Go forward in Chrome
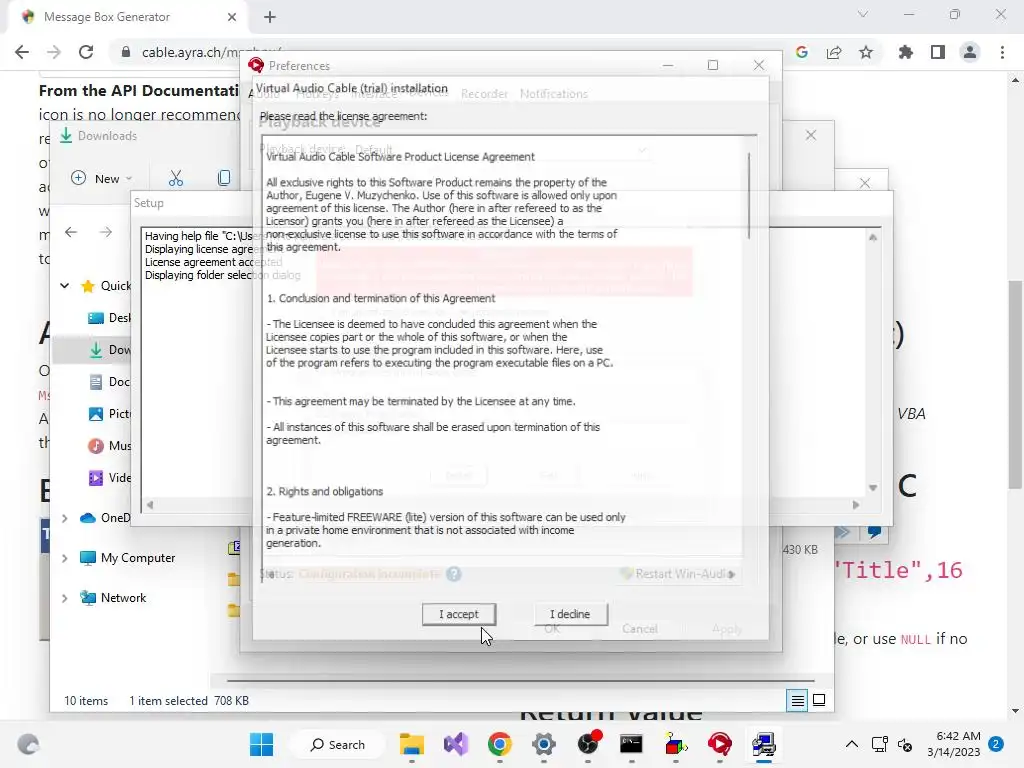 tap(54, 52)
